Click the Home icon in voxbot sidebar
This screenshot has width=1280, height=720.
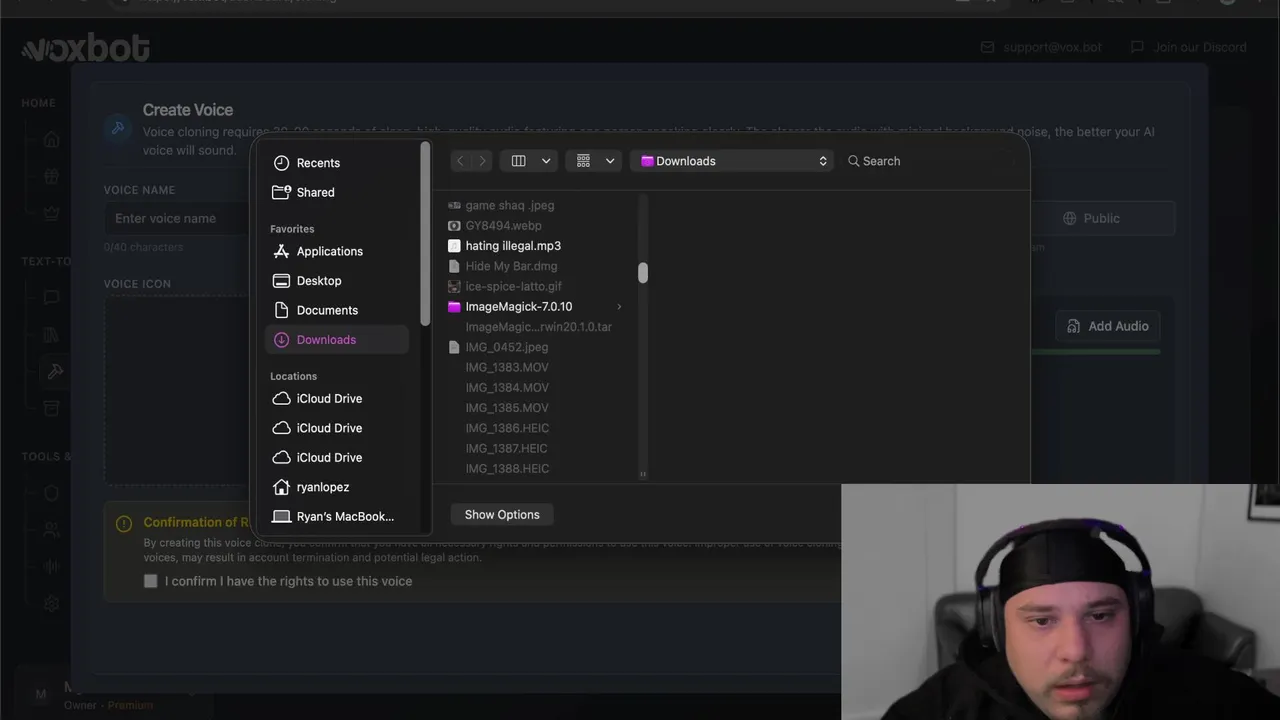(x=52, y=140)
